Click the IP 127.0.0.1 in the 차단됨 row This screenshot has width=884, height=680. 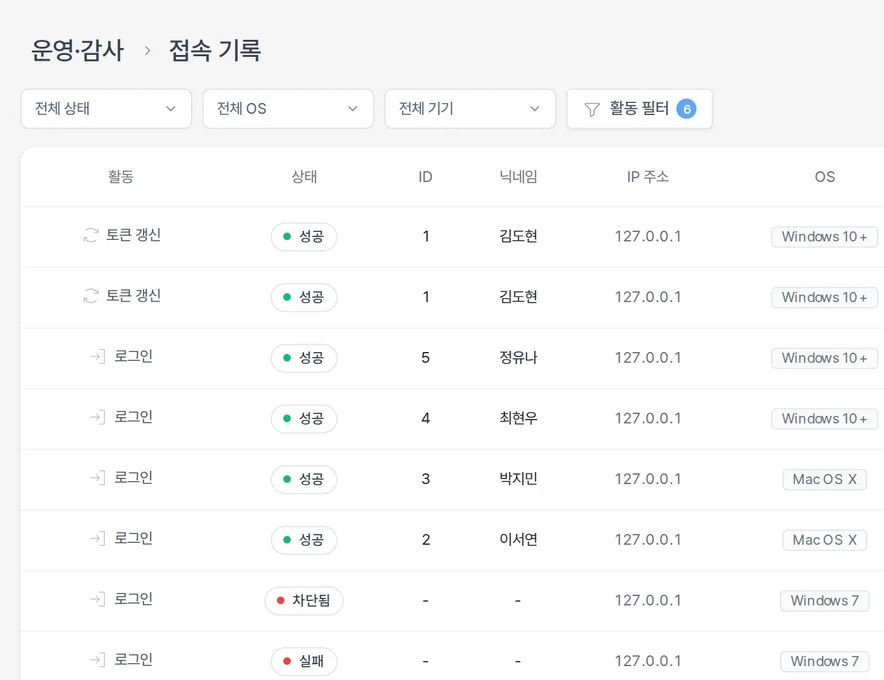tap(648, 600)
